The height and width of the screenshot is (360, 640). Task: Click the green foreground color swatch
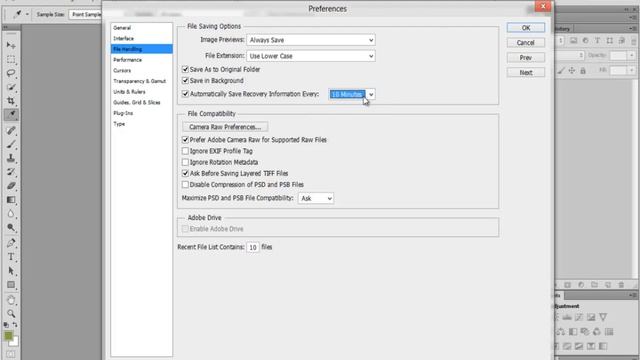[x=8, y=336]
